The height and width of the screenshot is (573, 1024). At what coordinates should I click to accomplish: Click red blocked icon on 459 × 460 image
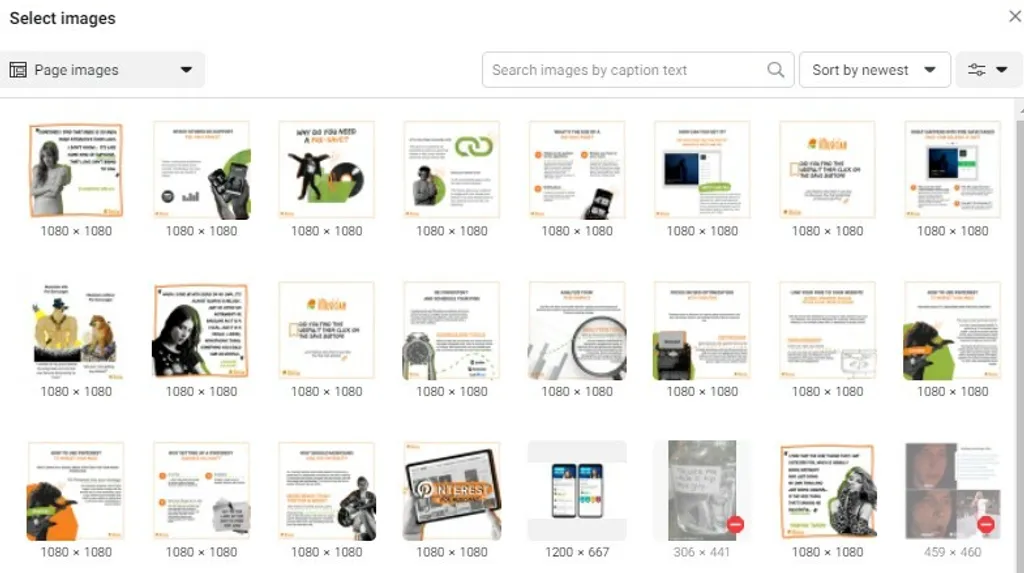tap(986, 524)
